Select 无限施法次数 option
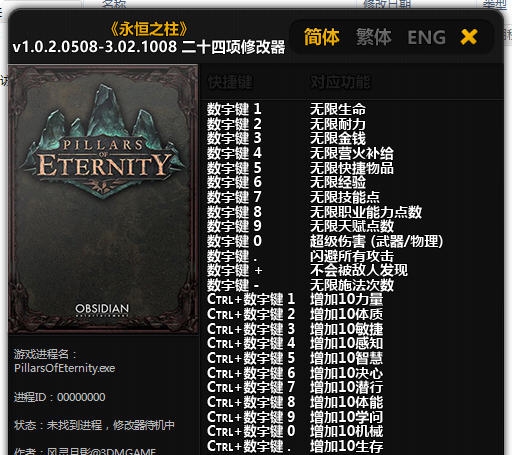 coord(352,285)
